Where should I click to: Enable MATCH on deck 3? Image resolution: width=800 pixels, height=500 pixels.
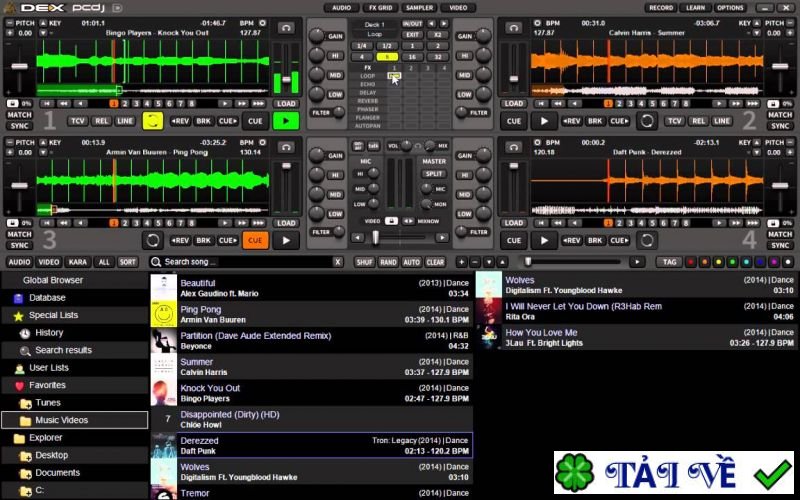click(x=19, y=234)
